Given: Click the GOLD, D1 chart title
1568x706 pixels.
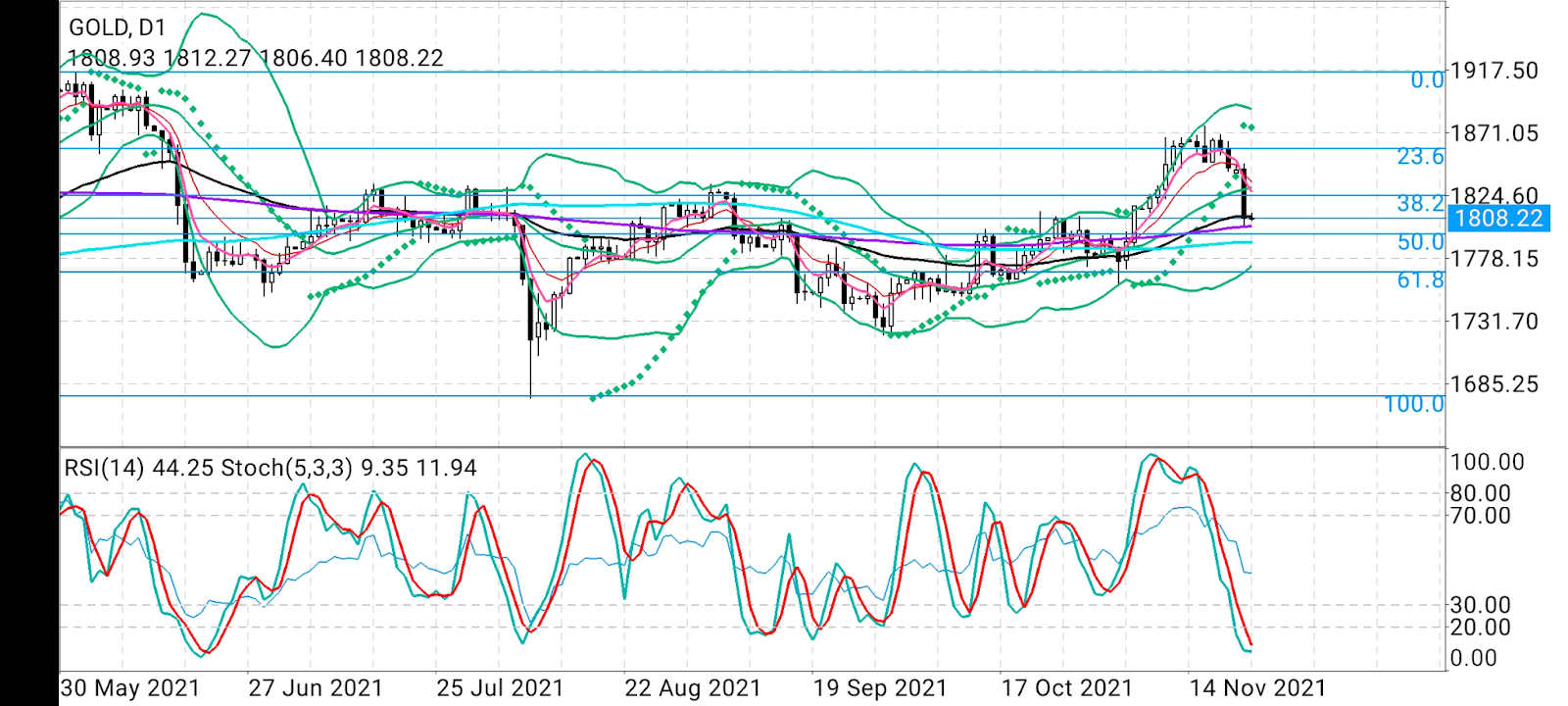Looking at the screenshot, I should (x=118, y=28).
